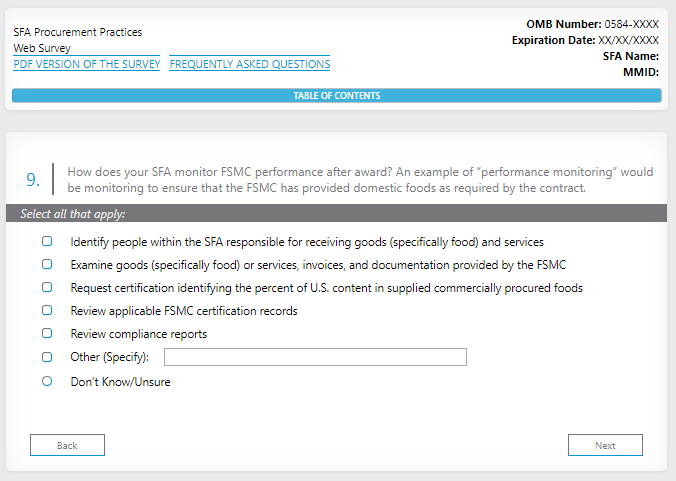676x481 pixels.
Task: Open the Frequently Asked Questions link
Action: [x=250, y=64]
